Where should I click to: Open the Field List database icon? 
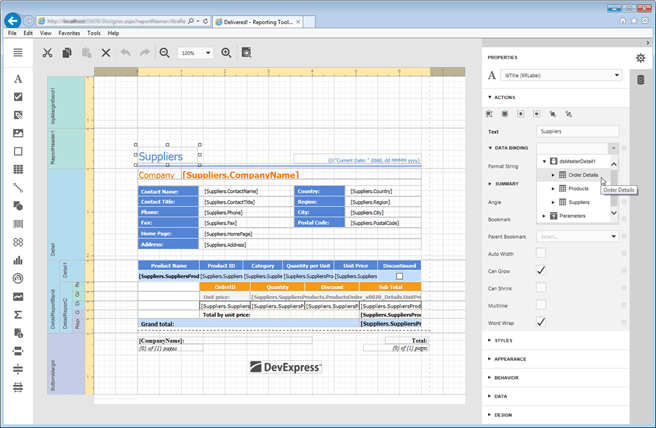pos(641,80)
